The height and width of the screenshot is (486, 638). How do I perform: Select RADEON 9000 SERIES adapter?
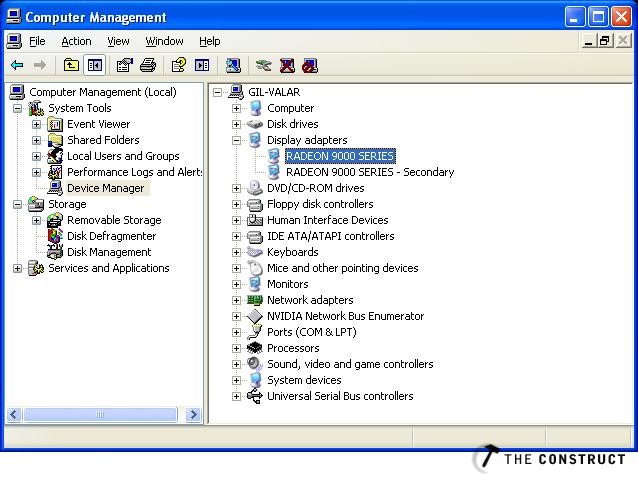pyautogui.click(x=340, y=156)
